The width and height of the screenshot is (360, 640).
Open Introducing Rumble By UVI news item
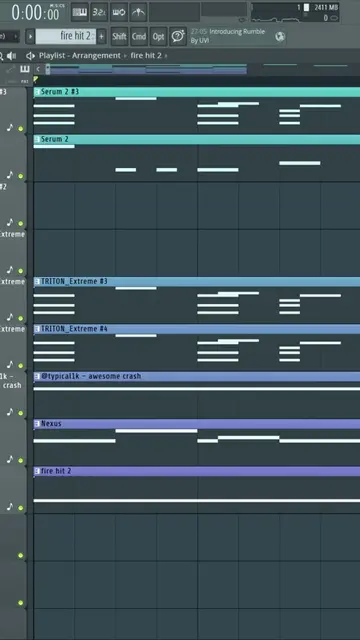(228, 36)
